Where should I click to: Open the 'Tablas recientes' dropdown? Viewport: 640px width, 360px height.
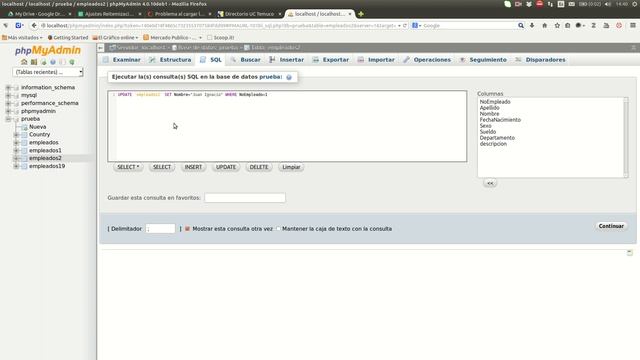click(48, 72)
